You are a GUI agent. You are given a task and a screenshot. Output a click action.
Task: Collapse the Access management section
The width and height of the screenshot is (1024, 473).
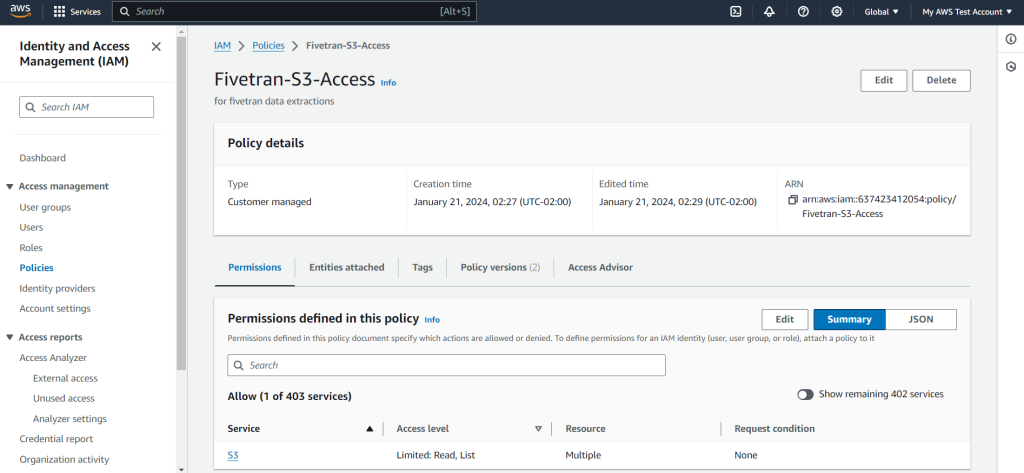(10, 187)
